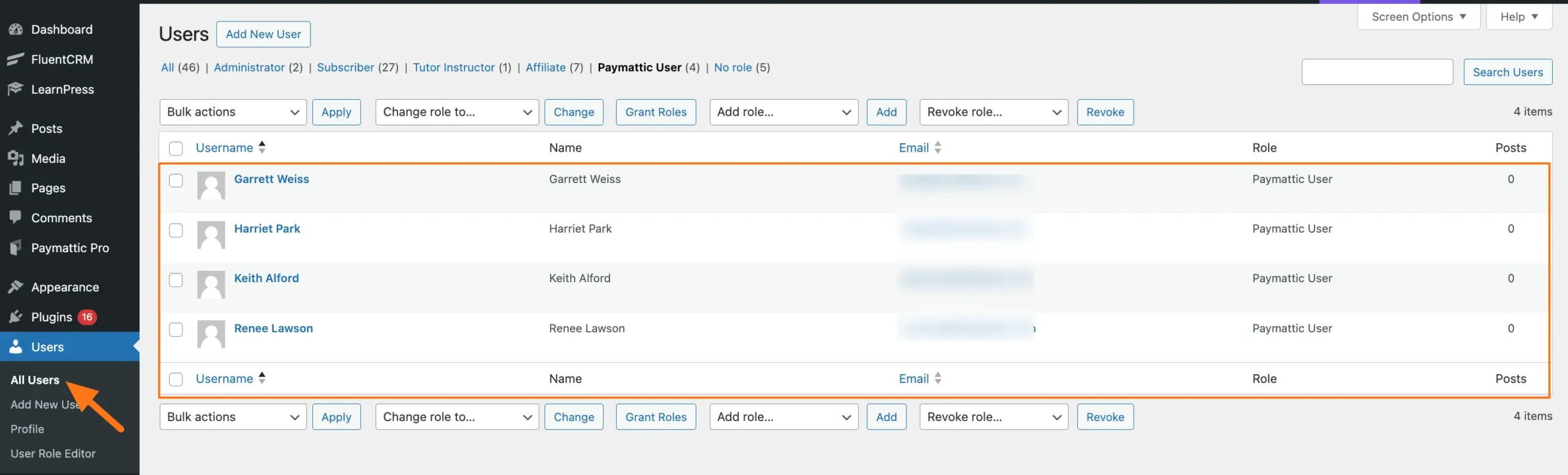Image resolution: width=1568 pixels, height=475 pixels.
Task: Click the Search Users button
Action: pyautogui.click(x=1508, y=72)
